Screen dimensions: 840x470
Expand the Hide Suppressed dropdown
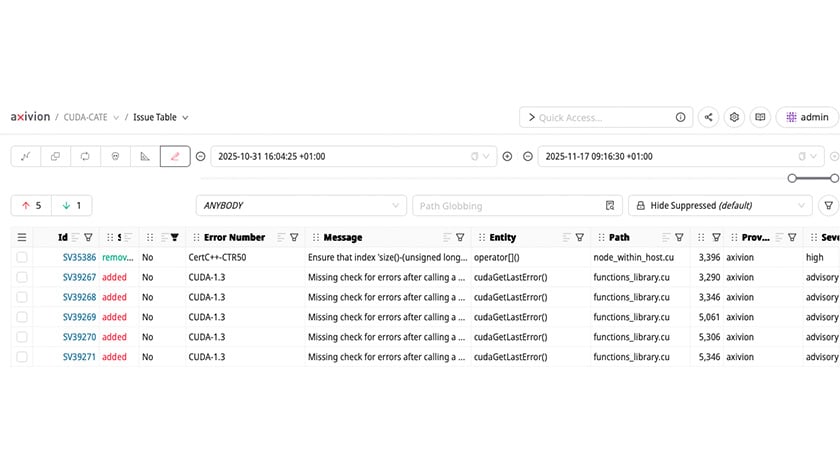[718, 205]
